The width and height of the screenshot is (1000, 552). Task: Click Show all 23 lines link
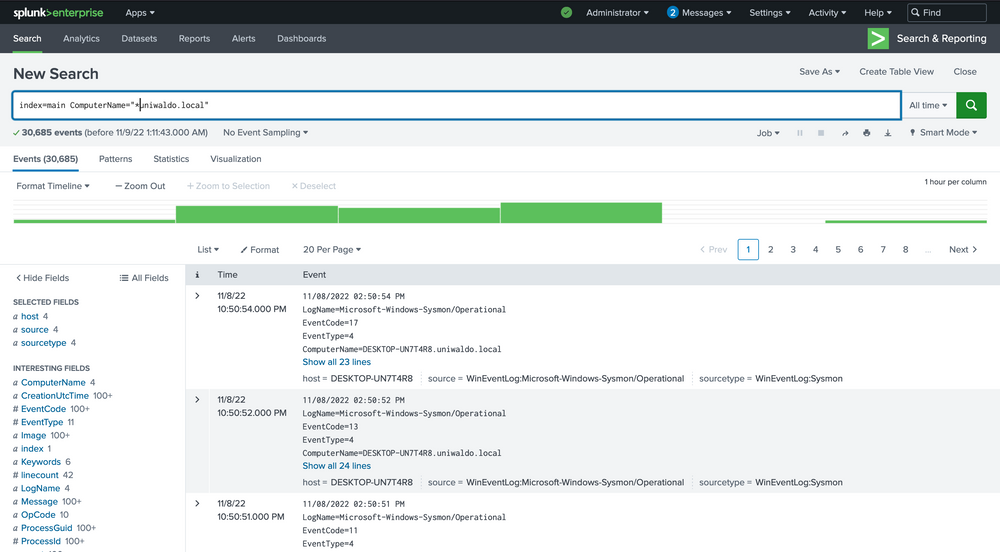coord(336,362)
